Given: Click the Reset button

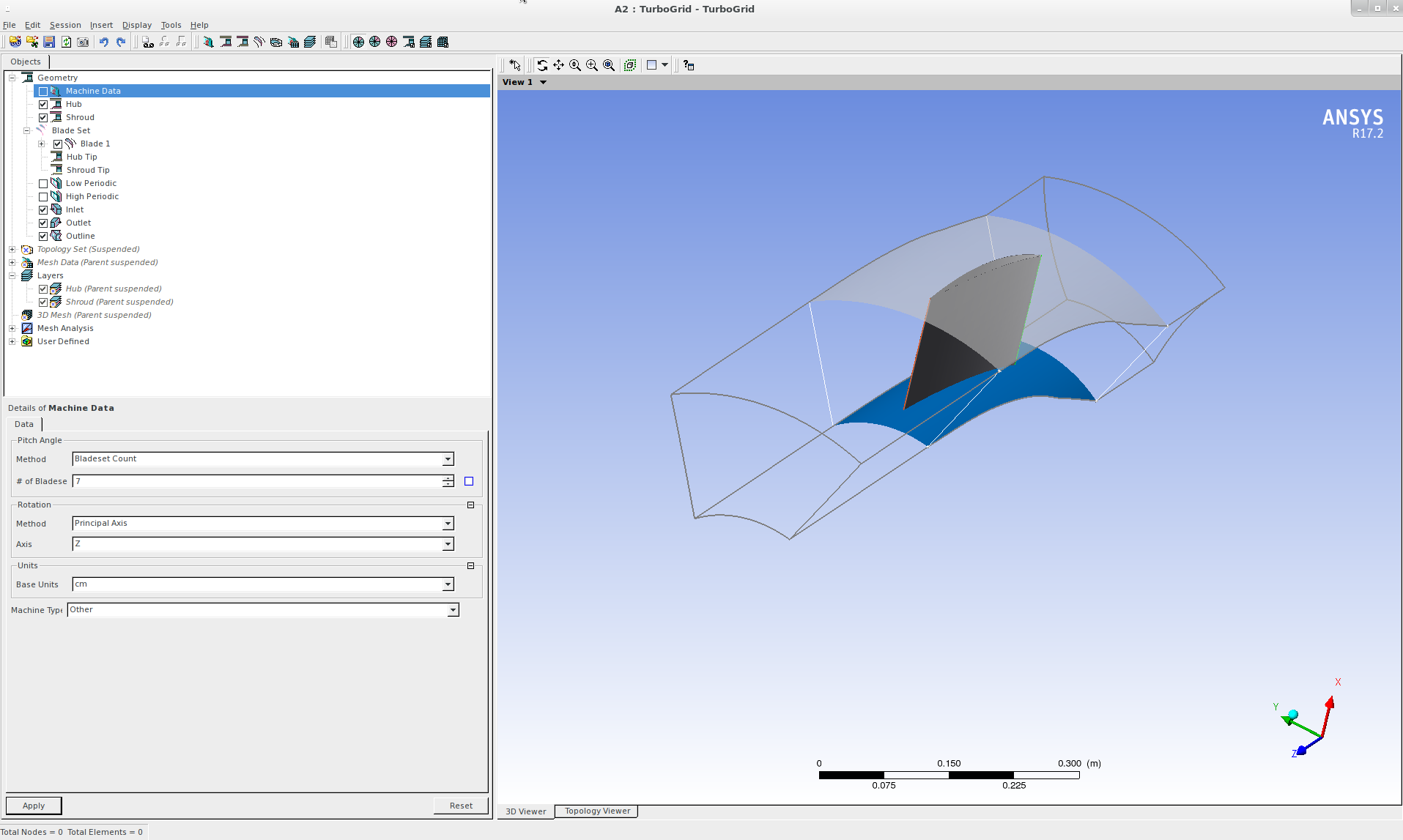Looking at the screenshot, I should (x=461, y=806).
